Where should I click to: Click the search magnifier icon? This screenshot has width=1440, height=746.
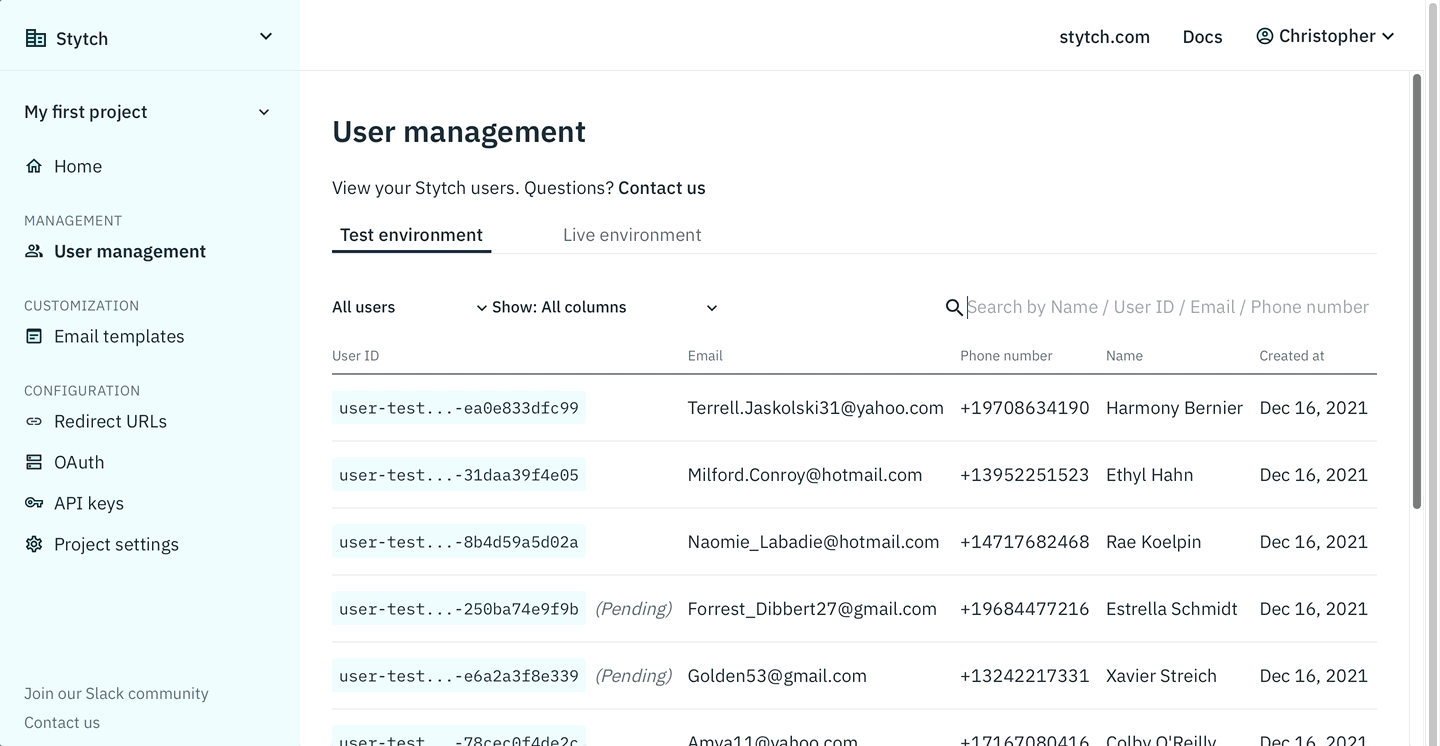pyautogui.click(x=954, y=308)
